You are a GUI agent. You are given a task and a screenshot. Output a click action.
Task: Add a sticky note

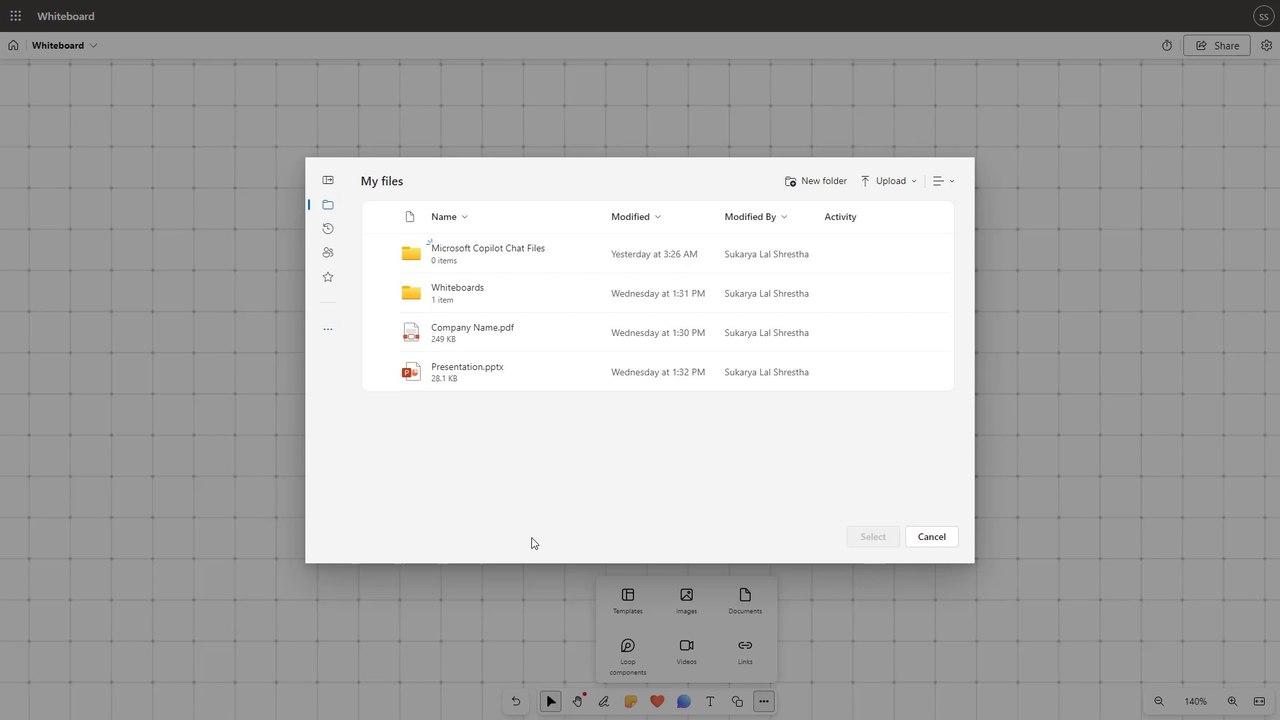point(630,702)
